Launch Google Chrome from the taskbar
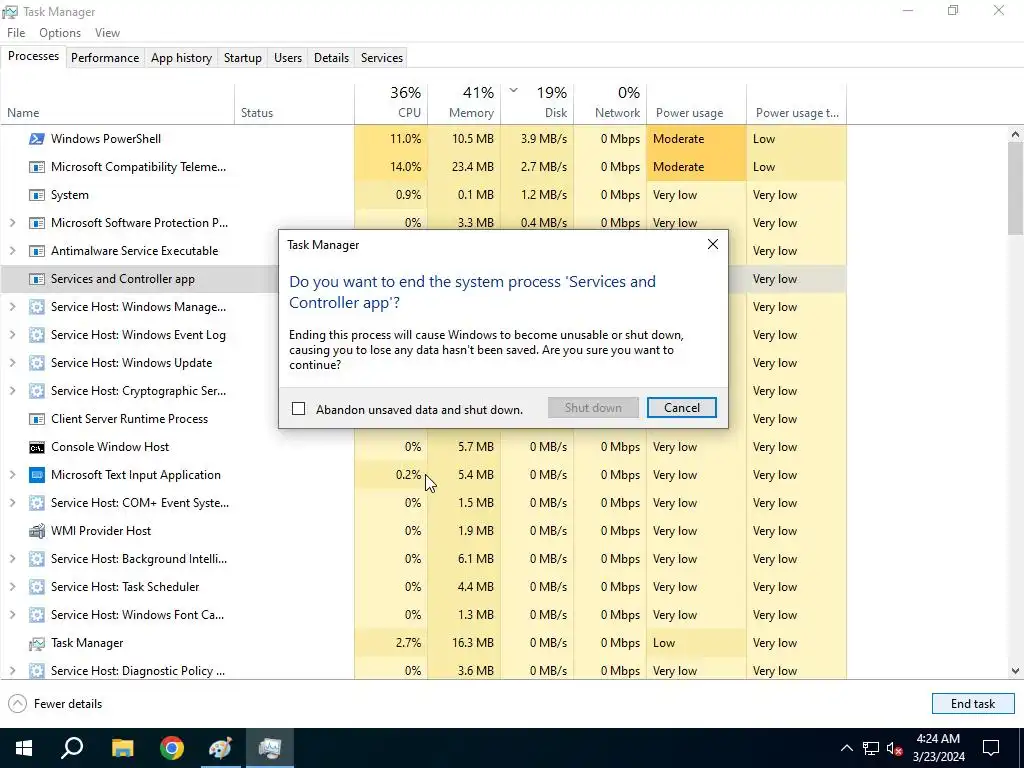 click(172, 748)
